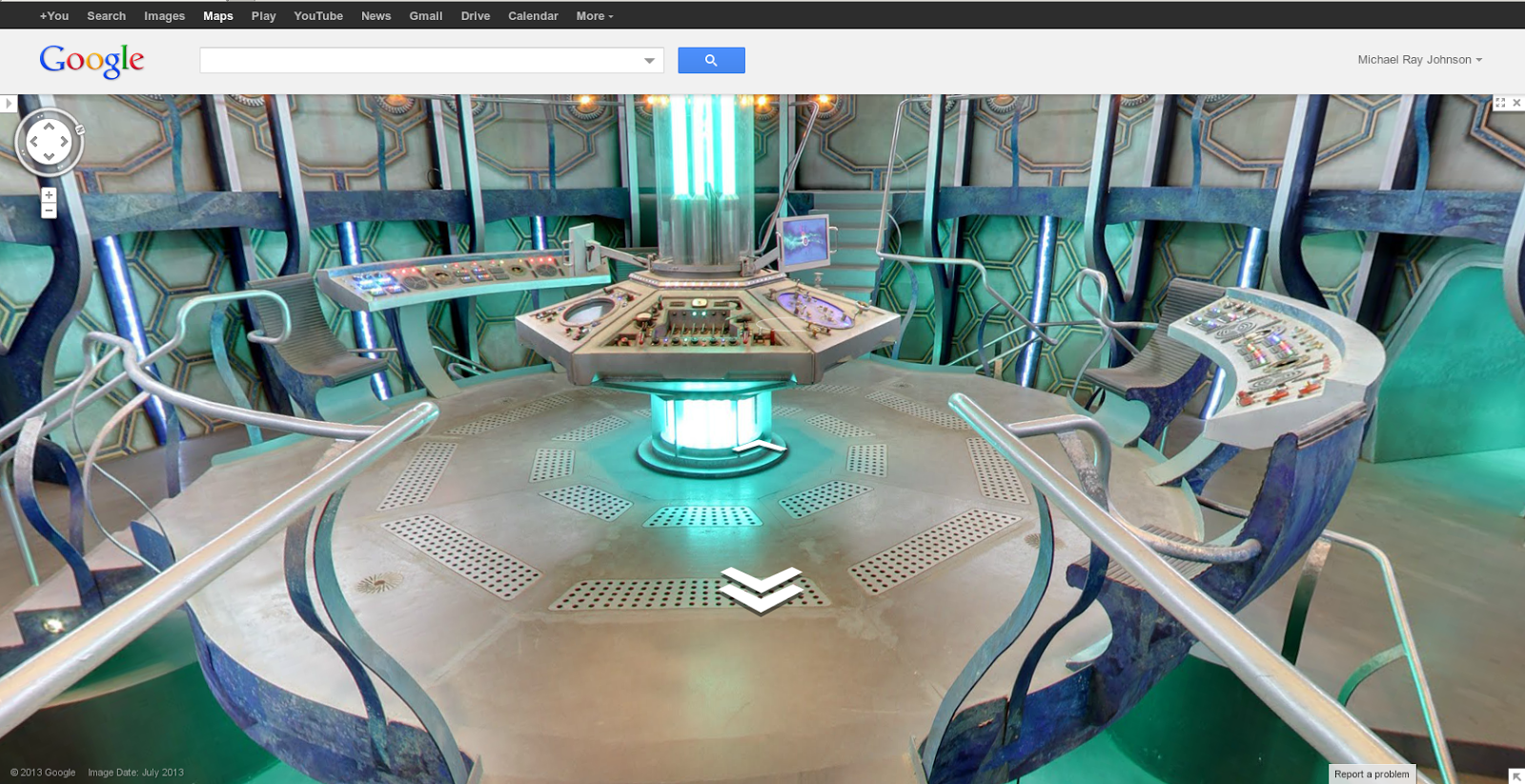Toggle the overview map corner arrow
Screen dimensions: 1525x784
point(1516,776)
